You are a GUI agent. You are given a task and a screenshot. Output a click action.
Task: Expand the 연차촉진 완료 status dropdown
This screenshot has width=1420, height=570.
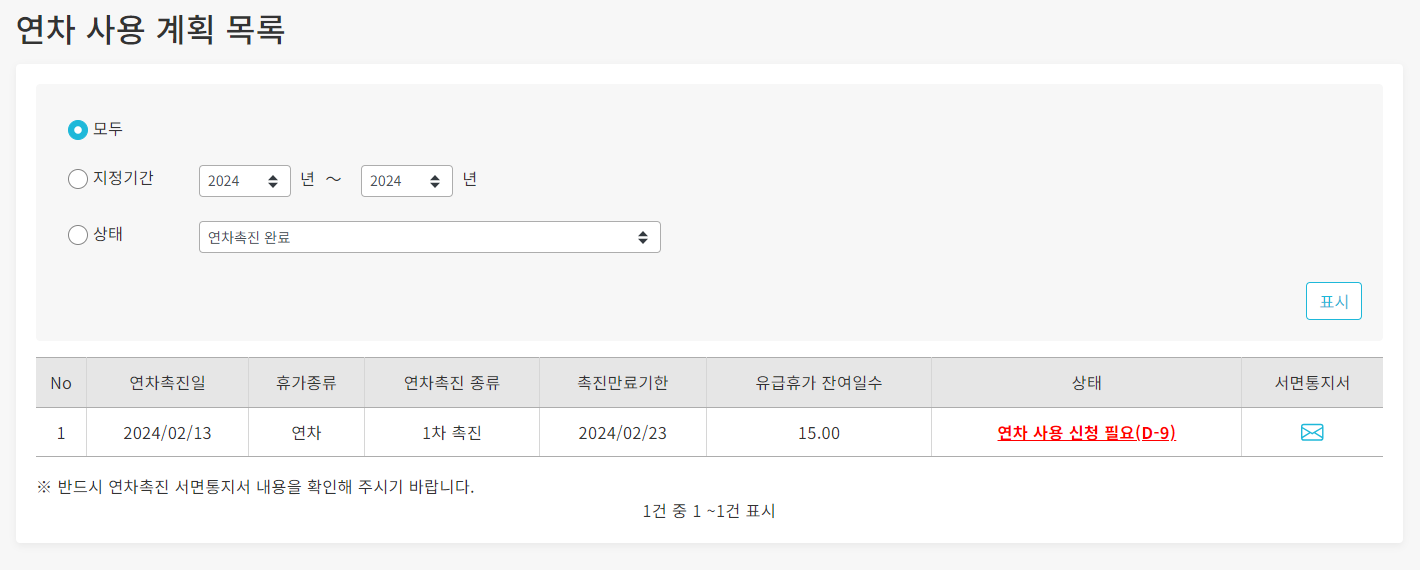click(x=430, y=237)
